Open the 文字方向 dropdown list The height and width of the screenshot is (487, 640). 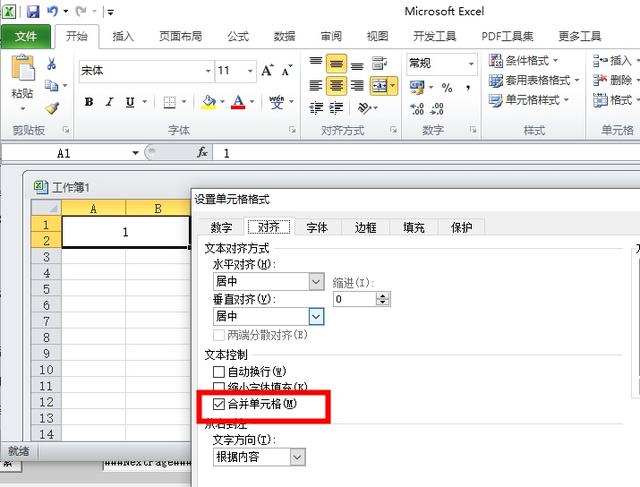pos(296,457)
